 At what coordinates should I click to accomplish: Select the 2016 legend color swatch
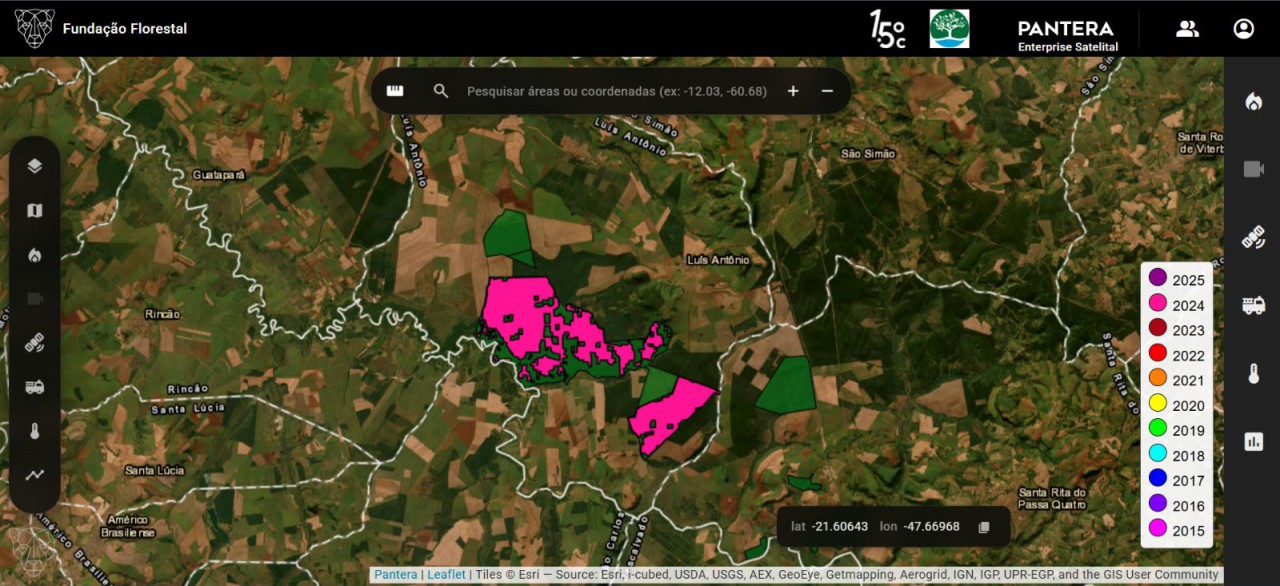(x=1158, y=503)
